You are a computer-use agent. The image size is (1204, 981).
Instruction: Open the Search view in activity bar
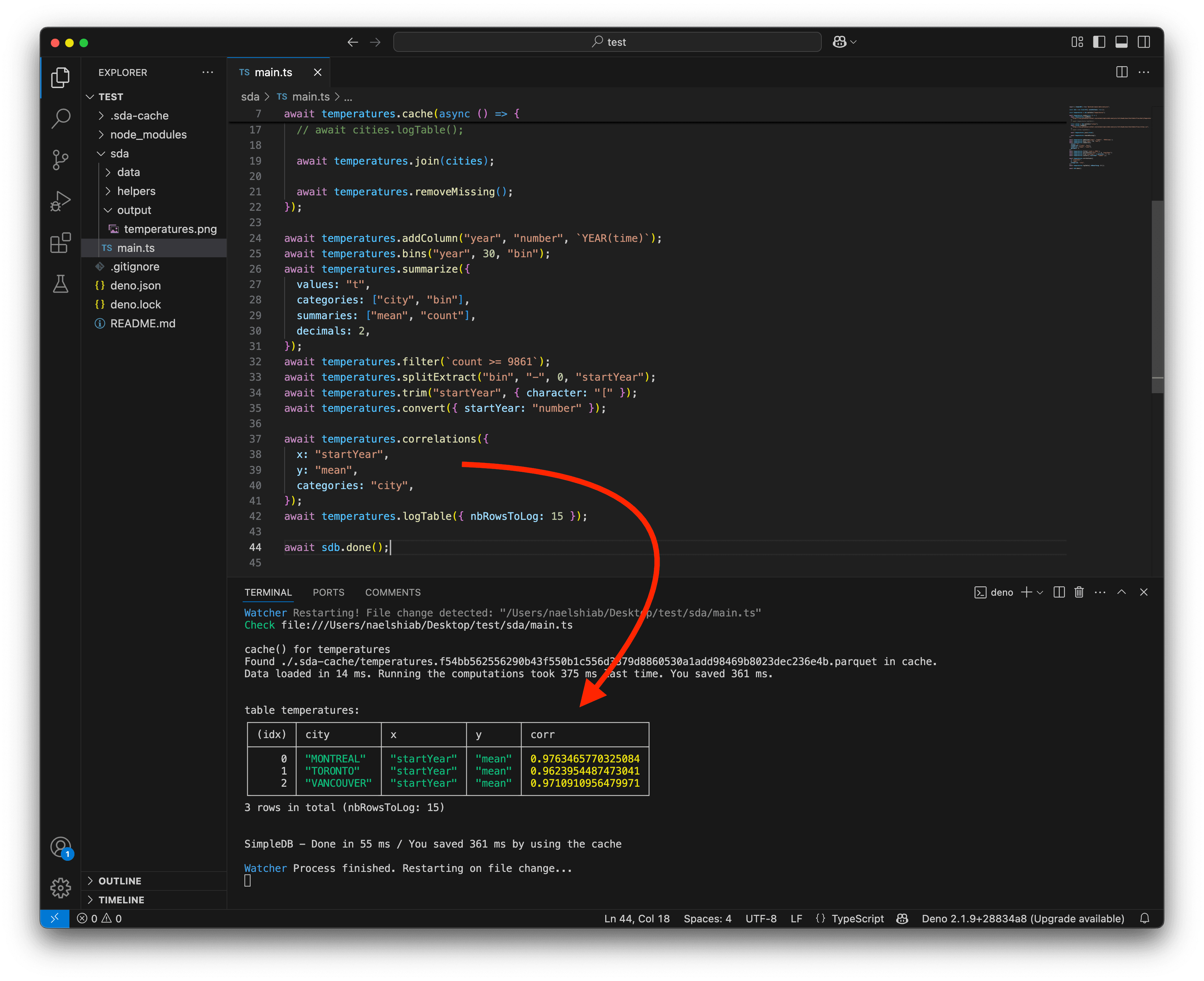coord(60,118)
